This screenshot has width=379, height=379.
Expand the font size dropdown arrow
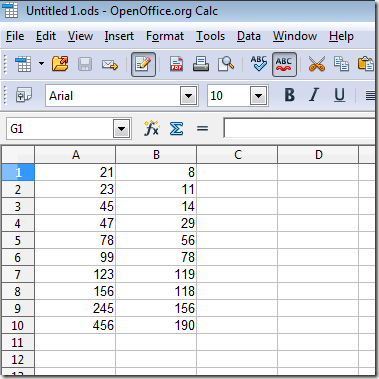click(259, 96)
